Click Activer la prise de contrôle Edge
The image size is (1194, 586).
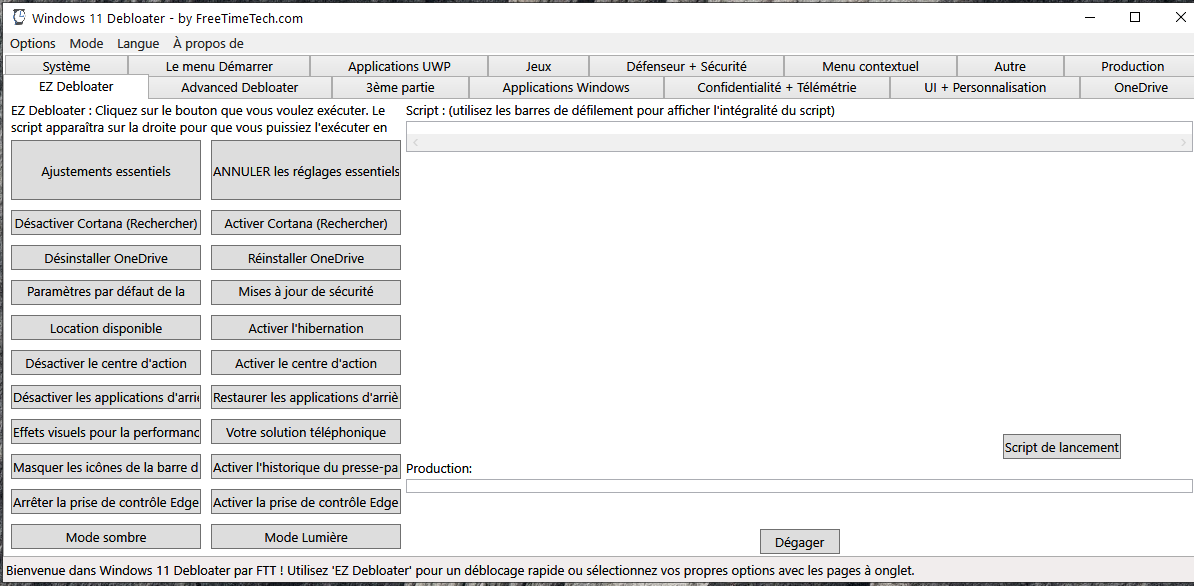pos(306,502)
